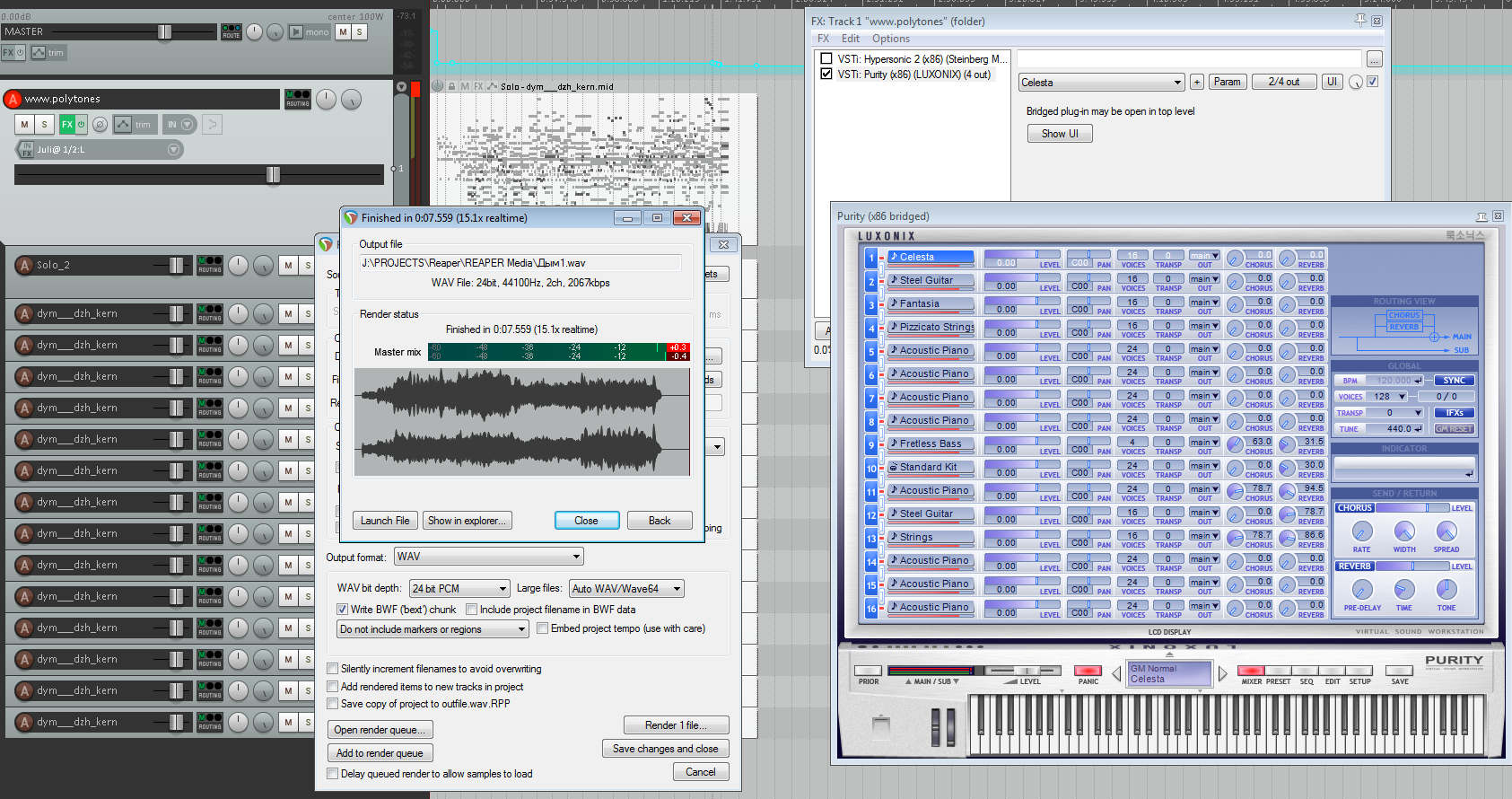This screenshot has width=1512, height=799.
Task: Open the Output format WAV dropdown
Action: [x=489, y=558]
